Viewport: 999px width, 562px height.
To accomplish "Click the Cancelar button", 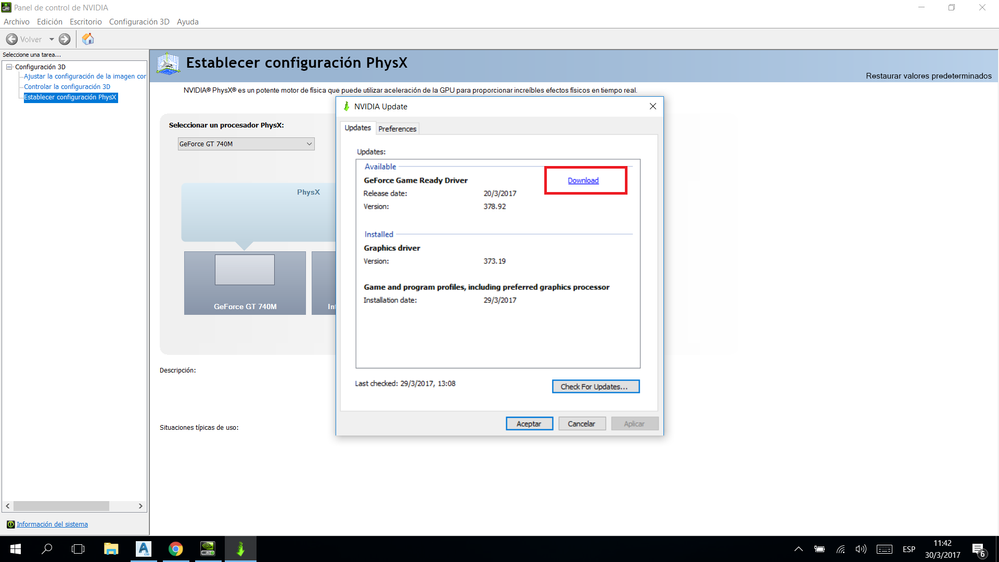I will (x=581, y=424).
